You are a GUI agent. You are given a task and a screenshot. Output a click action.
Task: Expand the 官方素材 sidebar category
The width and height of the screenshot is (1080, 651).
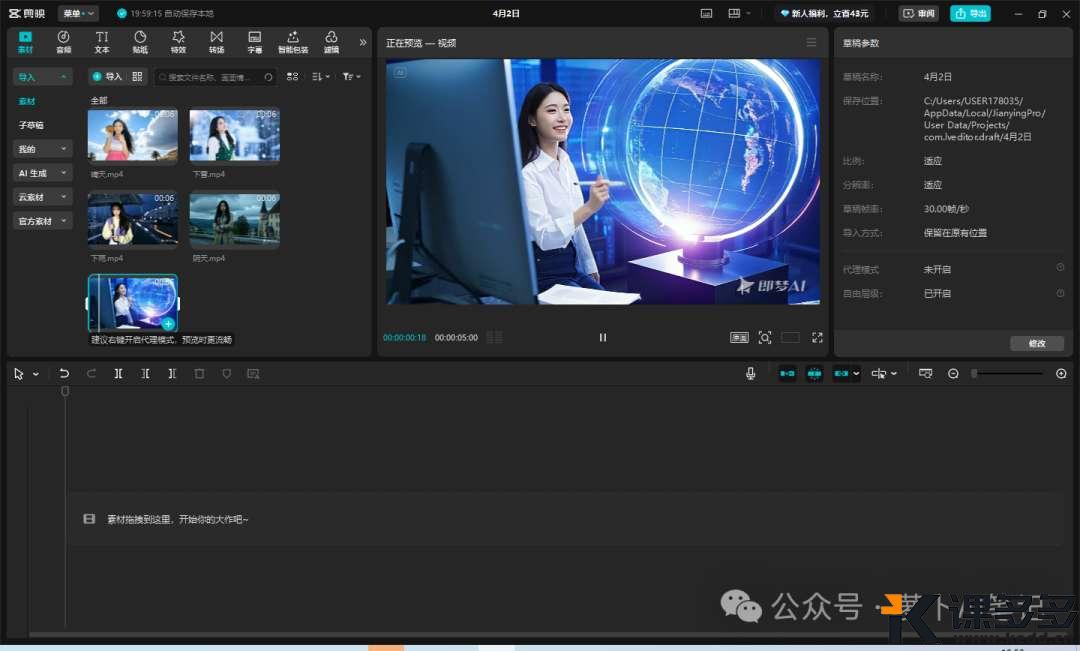[x=43, y=221]
